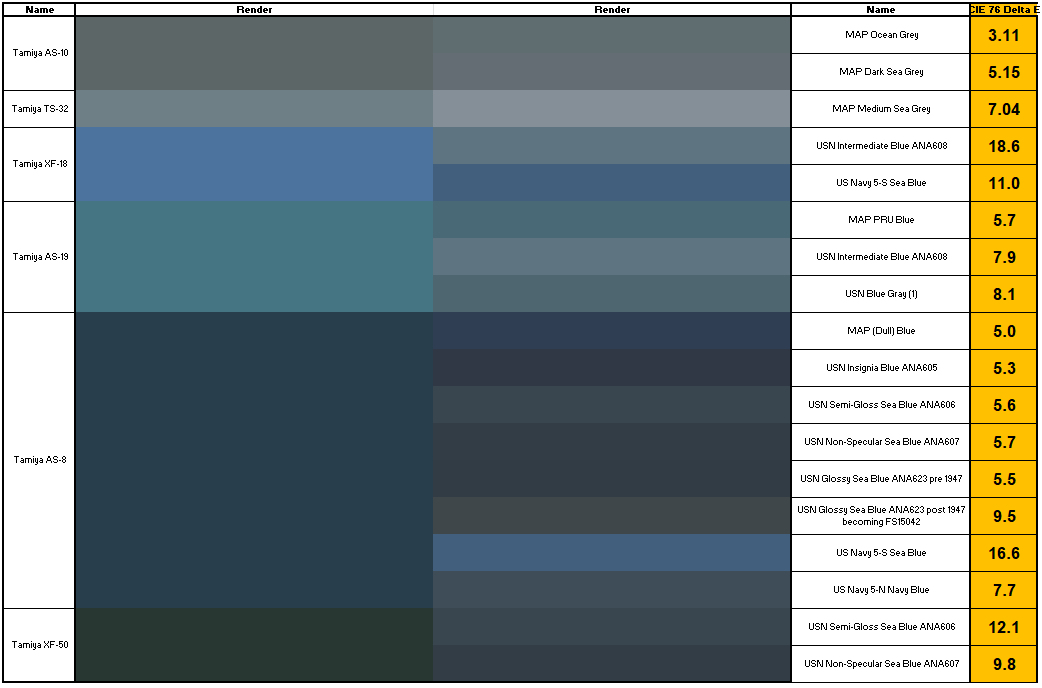Click the USN Insignia Blue ANA605 cell
Image resolution: width=1042 pixels, height=688 pixels.
coord(880,368)
